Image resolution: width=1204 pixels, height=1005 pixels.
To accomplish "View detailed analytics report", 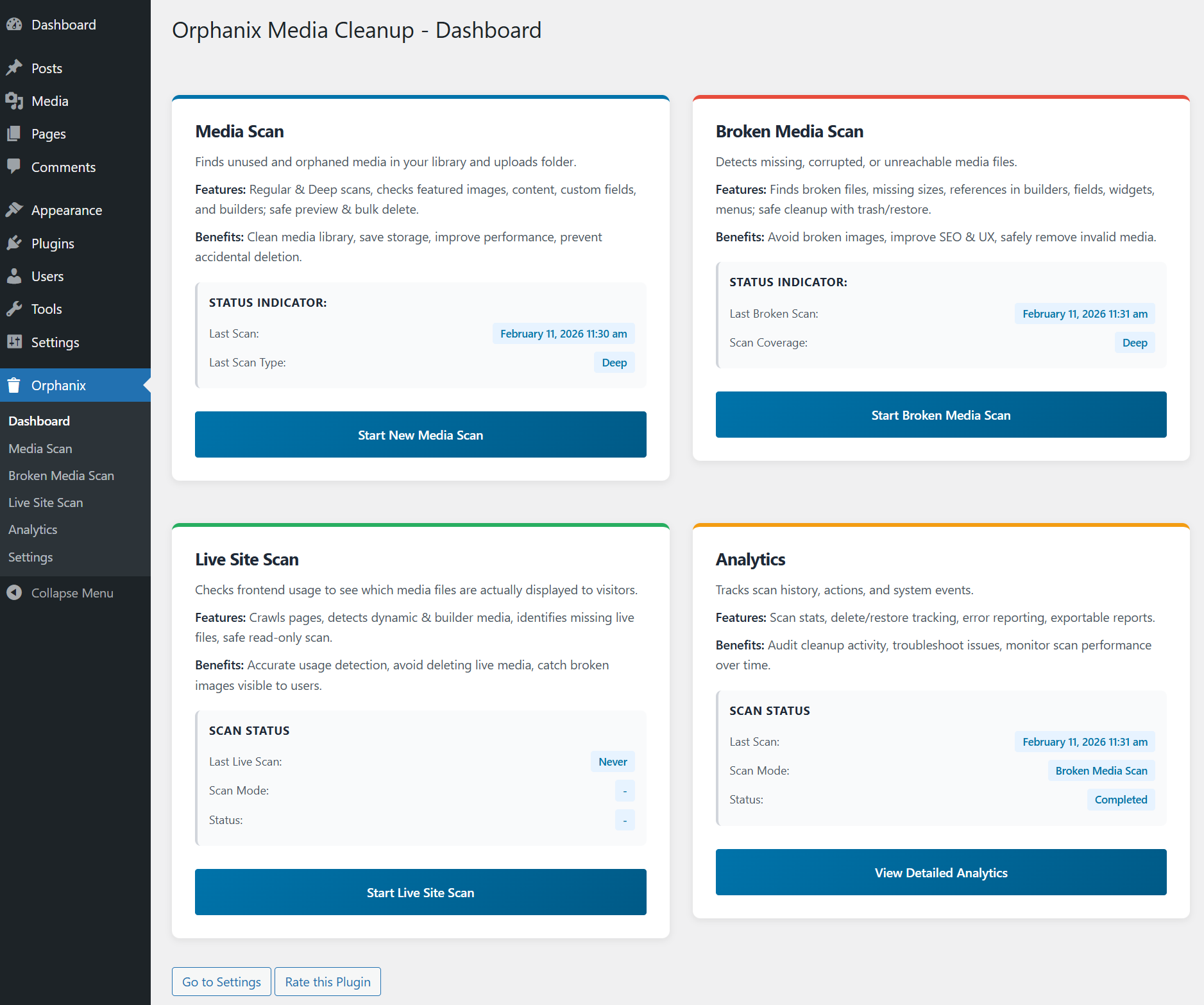I will tap(940, 872).
